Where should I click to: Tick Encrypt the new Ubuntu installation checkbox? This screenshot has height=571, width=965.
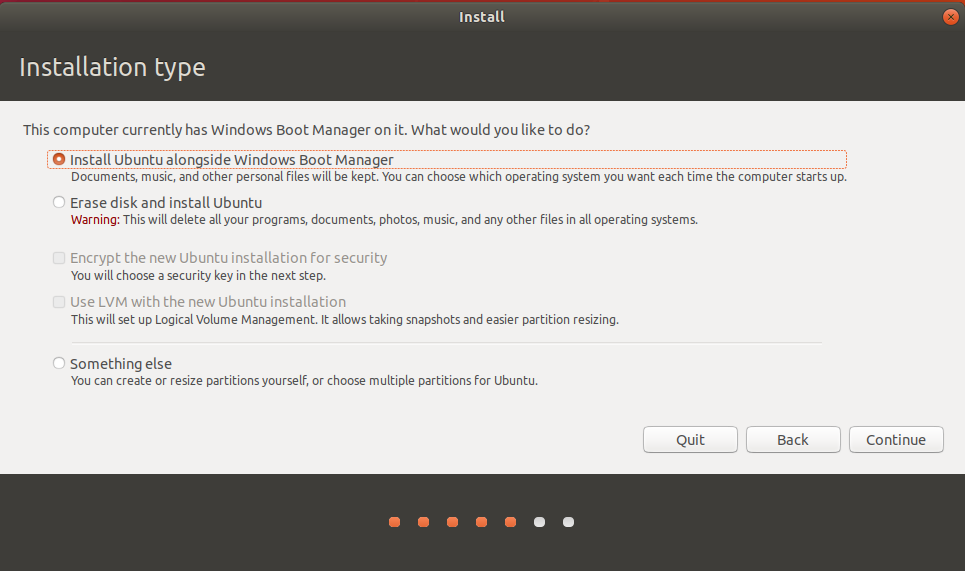point(59,258)
